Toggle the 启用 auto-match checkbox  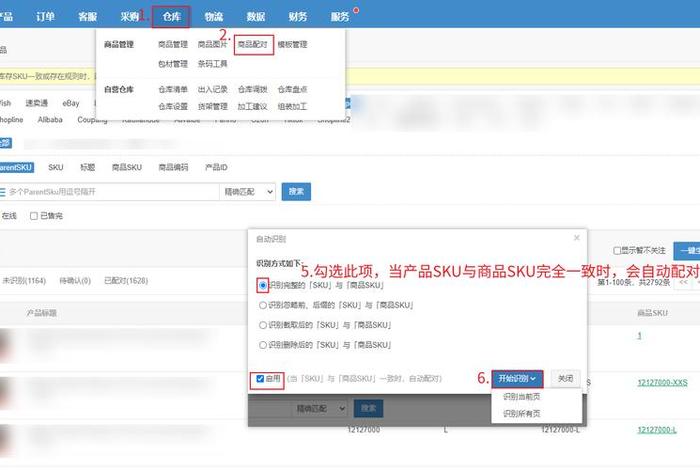(x=260, y=379)
